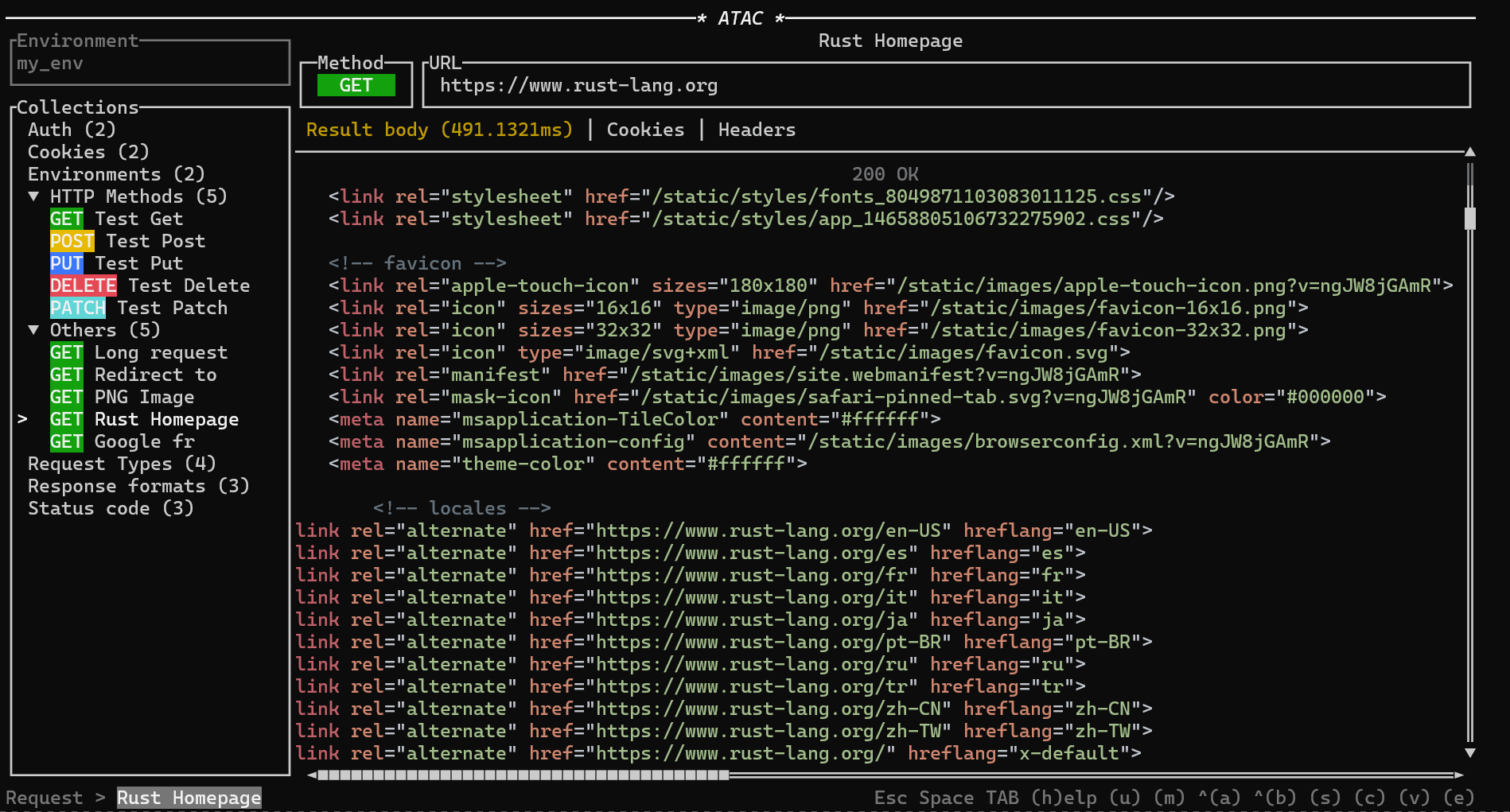This screenshot has width=1510, height=812.
Task: Open the Headers tab
Action: coord(757,130)
